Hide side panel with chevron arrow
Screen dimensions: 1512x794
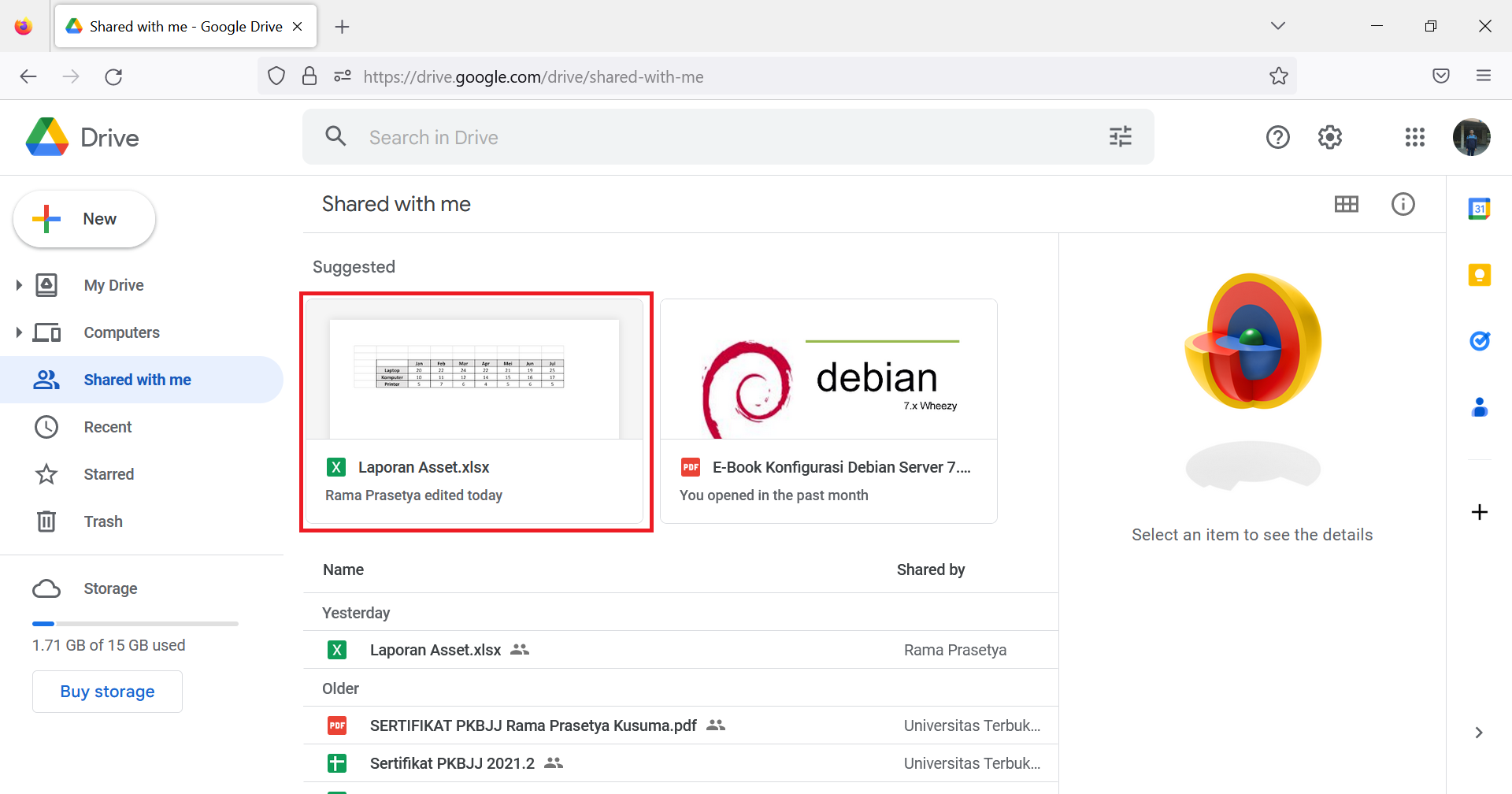[x=1479, y=733]
